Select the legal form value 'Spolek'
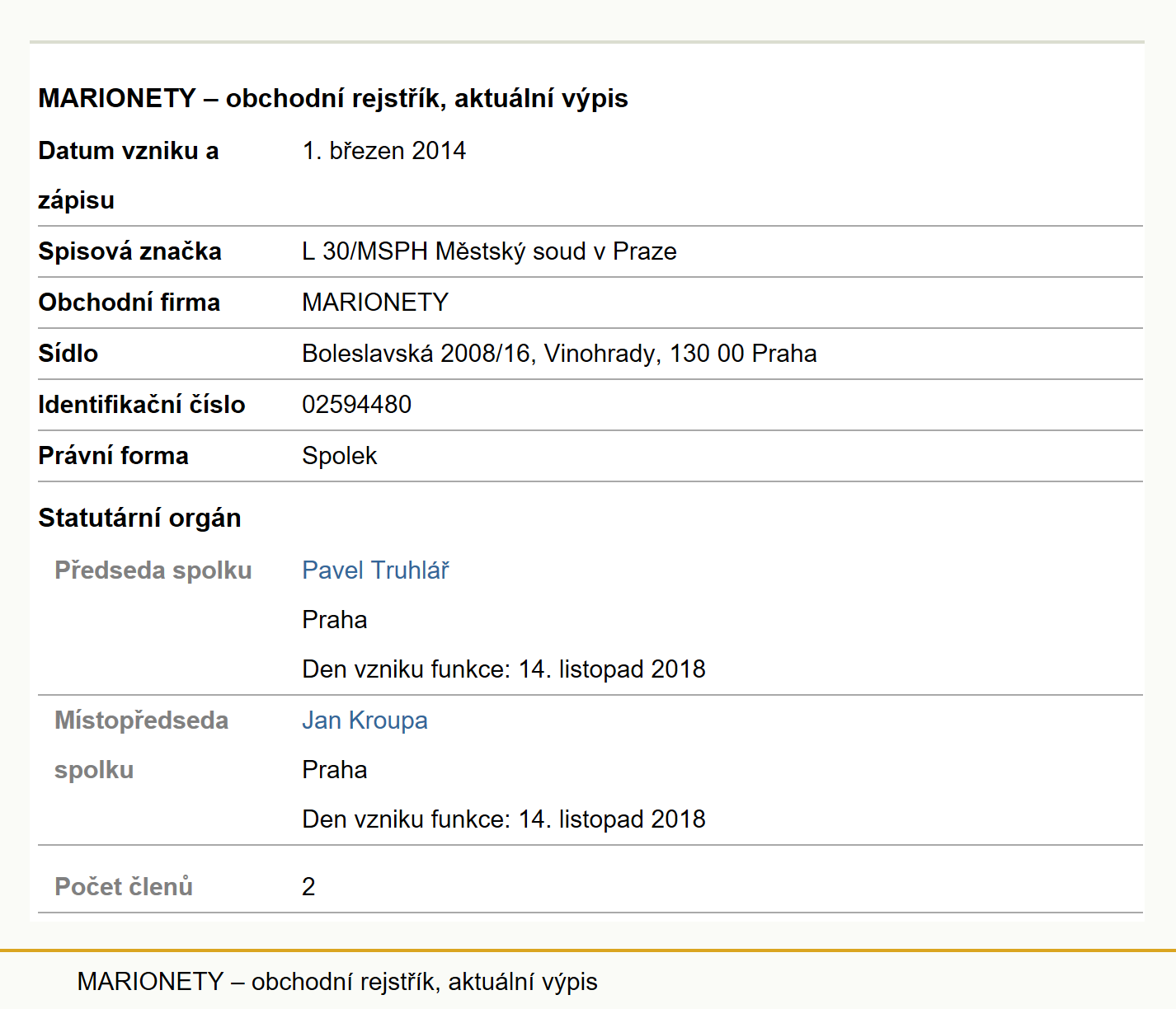1176x1009 pixels. (339, 455)
